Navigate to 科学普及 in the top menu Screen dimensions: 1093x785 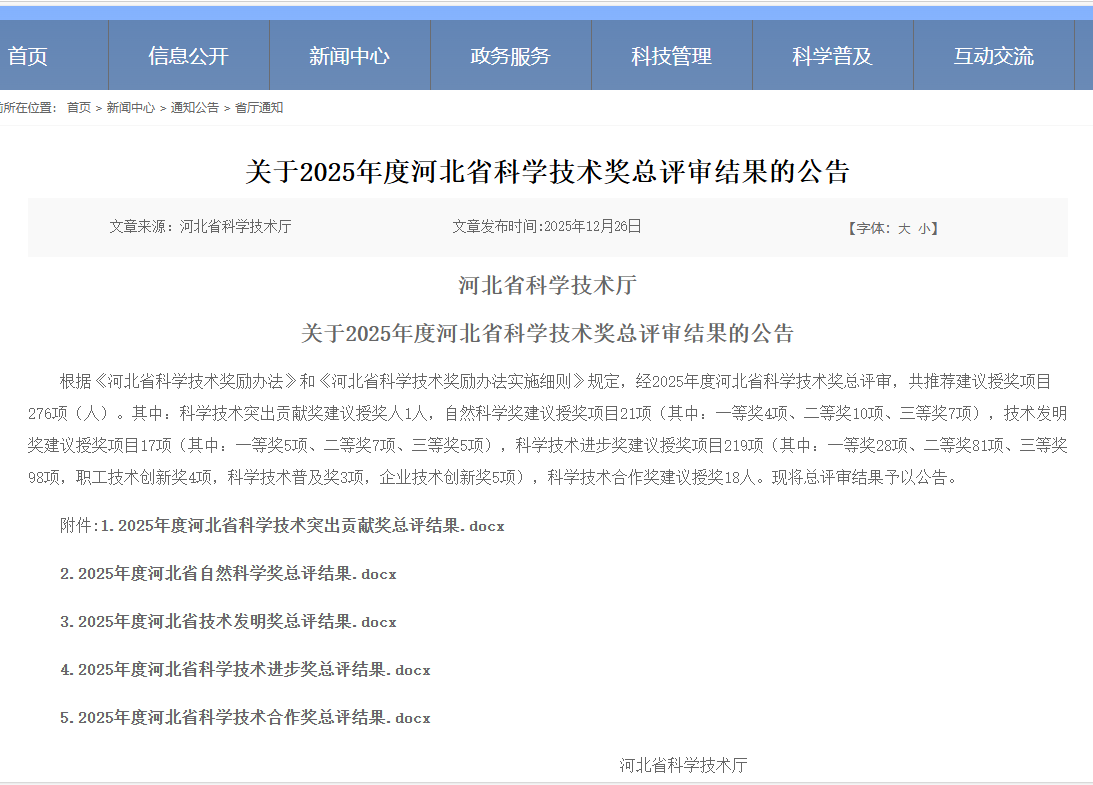click(832, 56)
